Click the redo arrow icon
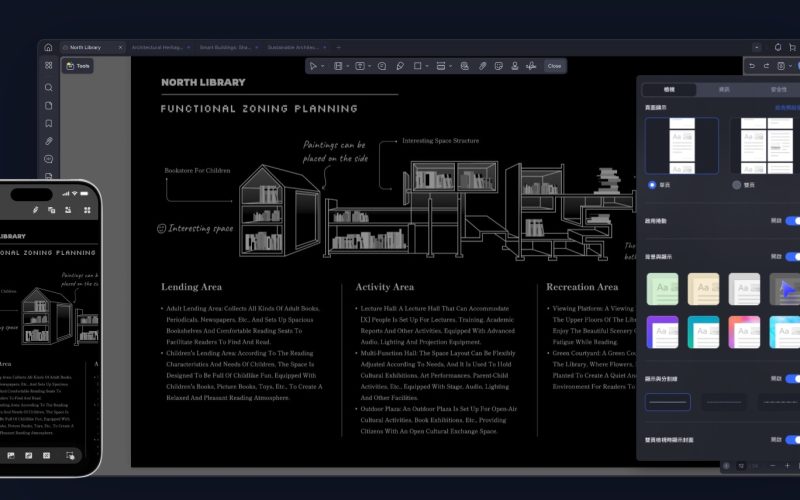This screenshot has width=800, height=500. point(766,66)
